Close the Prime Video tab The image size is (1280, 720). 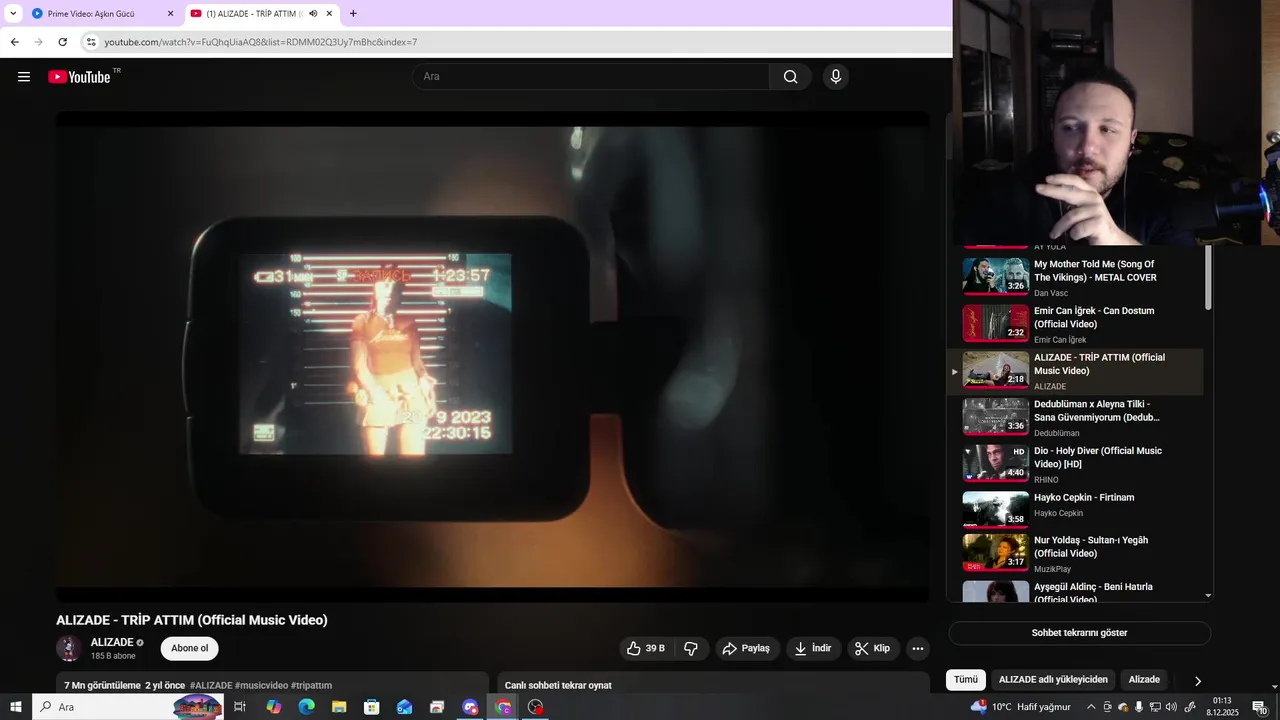(170, 14)
